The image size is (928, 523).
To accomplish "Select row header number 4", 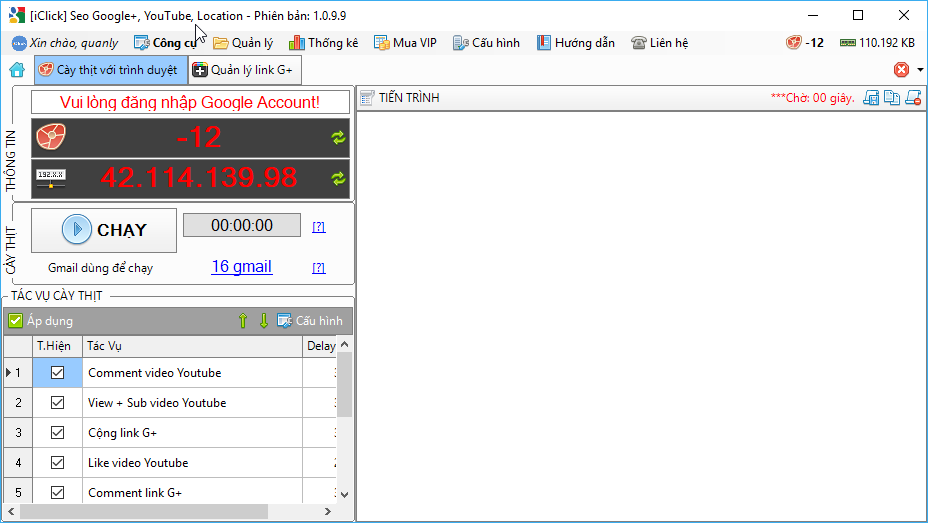I will [x=18, y=463].
